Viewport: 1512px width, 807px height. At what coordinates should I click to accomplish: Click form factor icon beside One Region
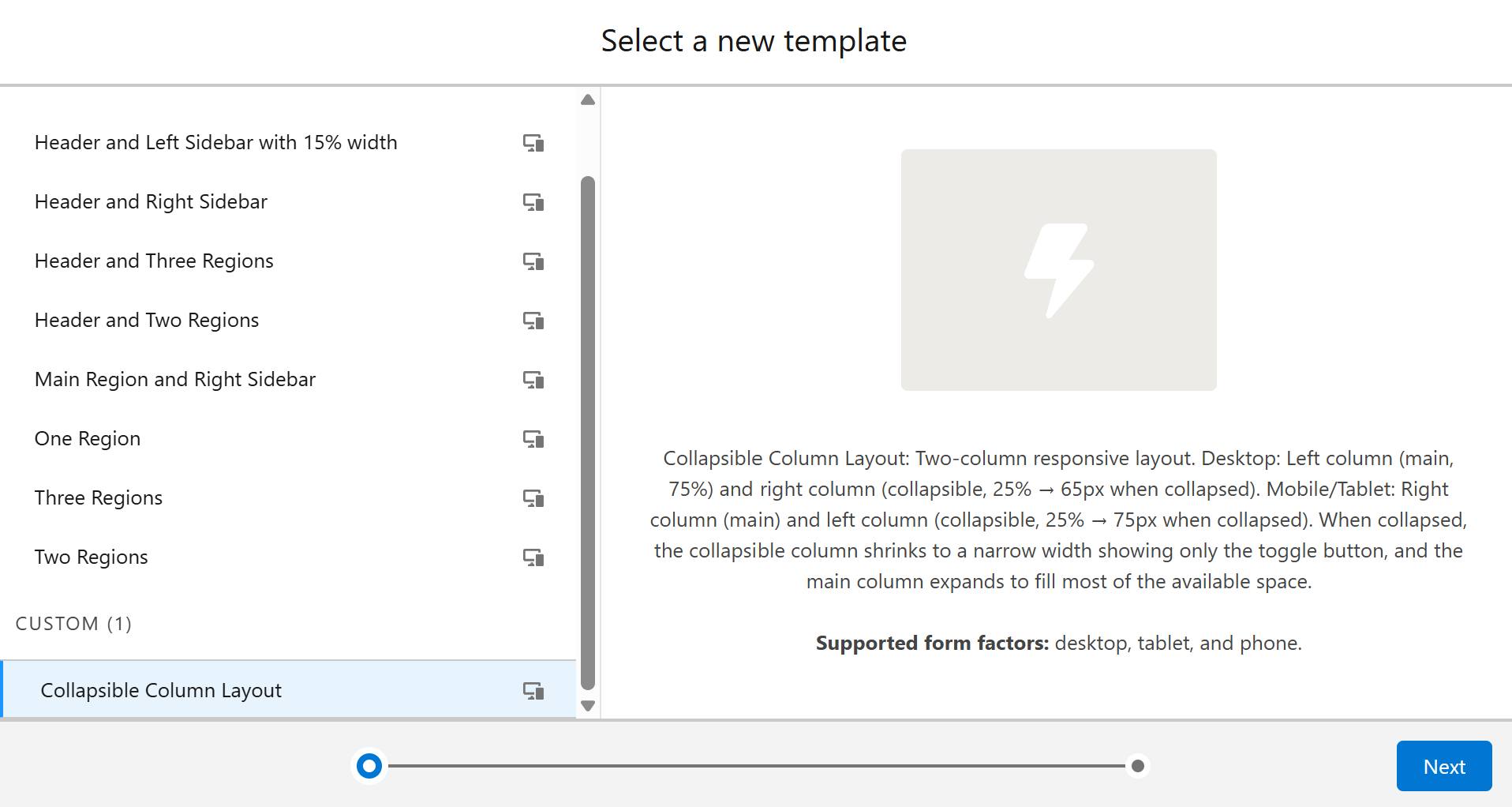533,439
